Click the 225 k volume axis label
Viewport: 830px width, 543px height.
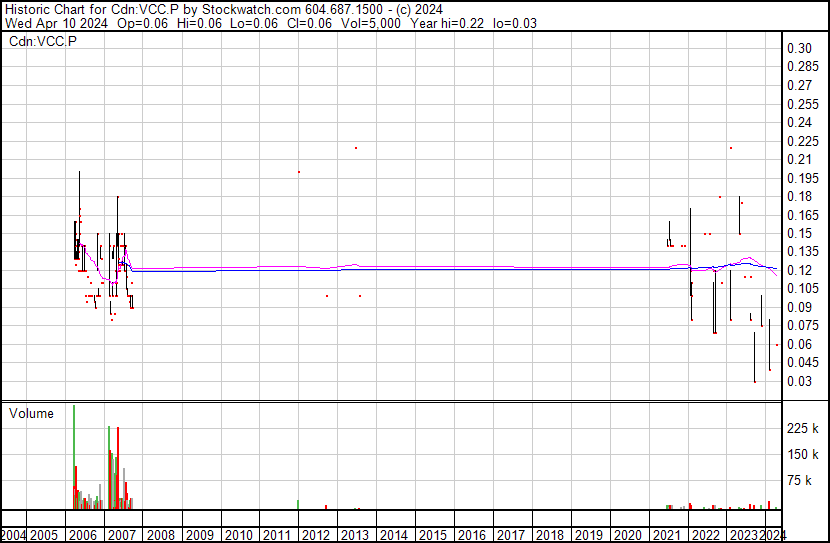coord(804,429)
